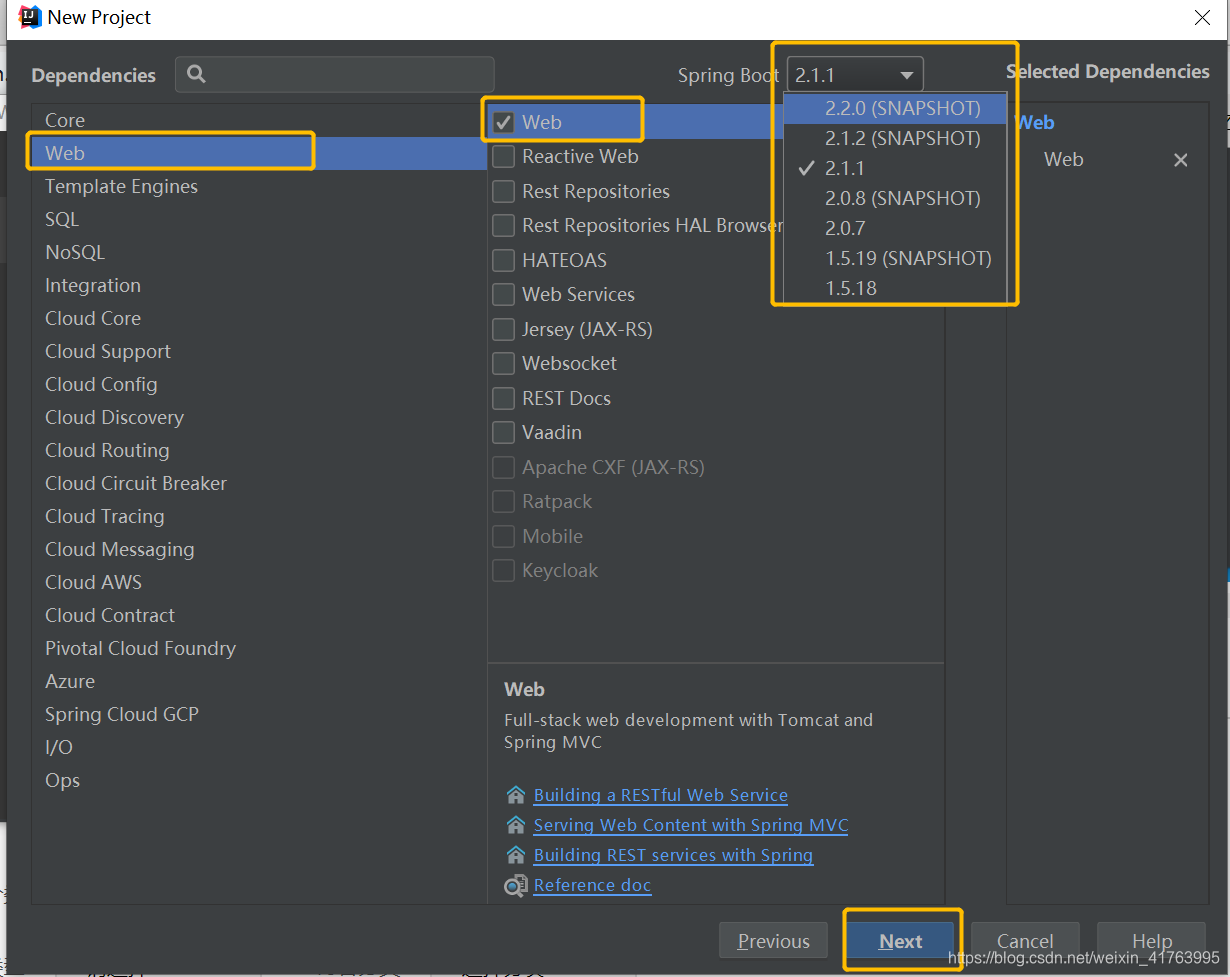Open Serving Web Content with Spring MVC link
Viewport: 1230px width, 977px height.
pyautogui.click(x=691, y=825)
